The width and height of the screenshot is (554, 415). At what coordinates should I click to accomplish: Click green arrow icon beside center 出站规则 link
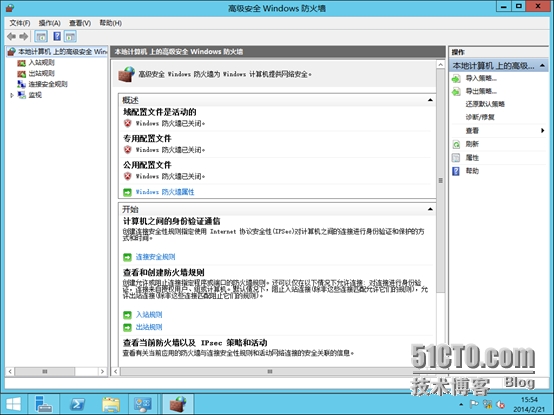tap(127, 327)
